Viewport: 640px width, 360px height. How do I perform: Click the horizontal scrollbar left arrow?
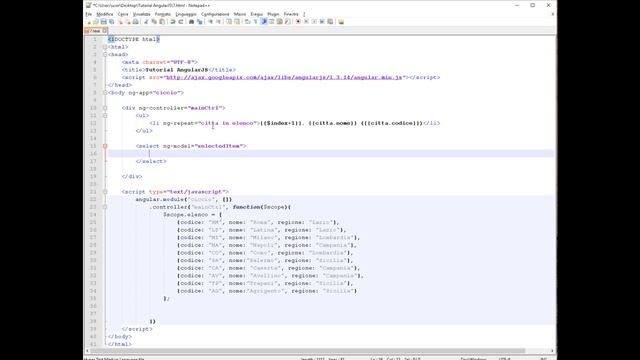(87, 351)
